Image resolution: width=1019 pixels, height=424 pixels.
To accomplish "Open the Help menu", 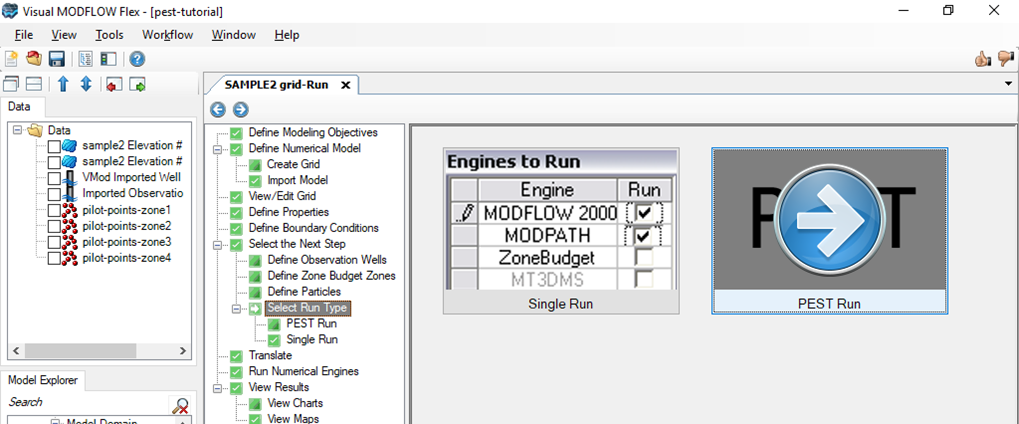I will [x=287, y=35].
